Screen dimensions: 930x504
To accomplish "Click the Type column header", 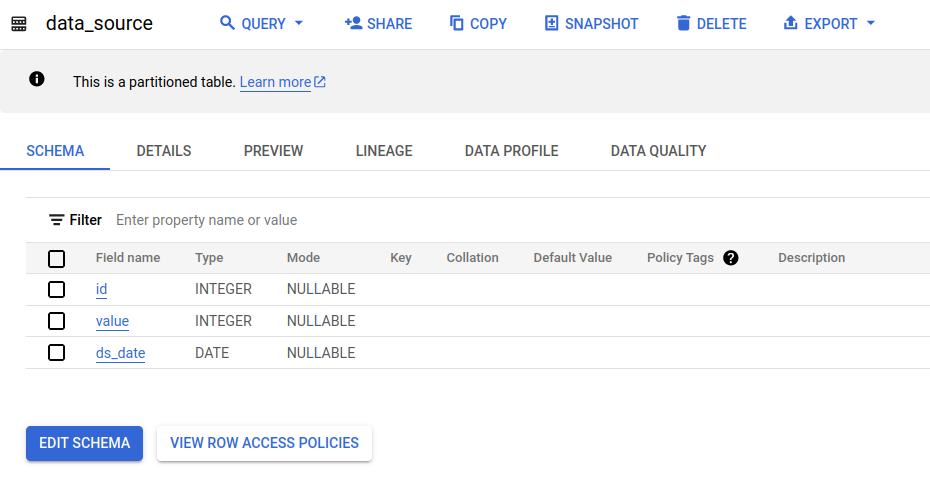I will pos(209,258).
